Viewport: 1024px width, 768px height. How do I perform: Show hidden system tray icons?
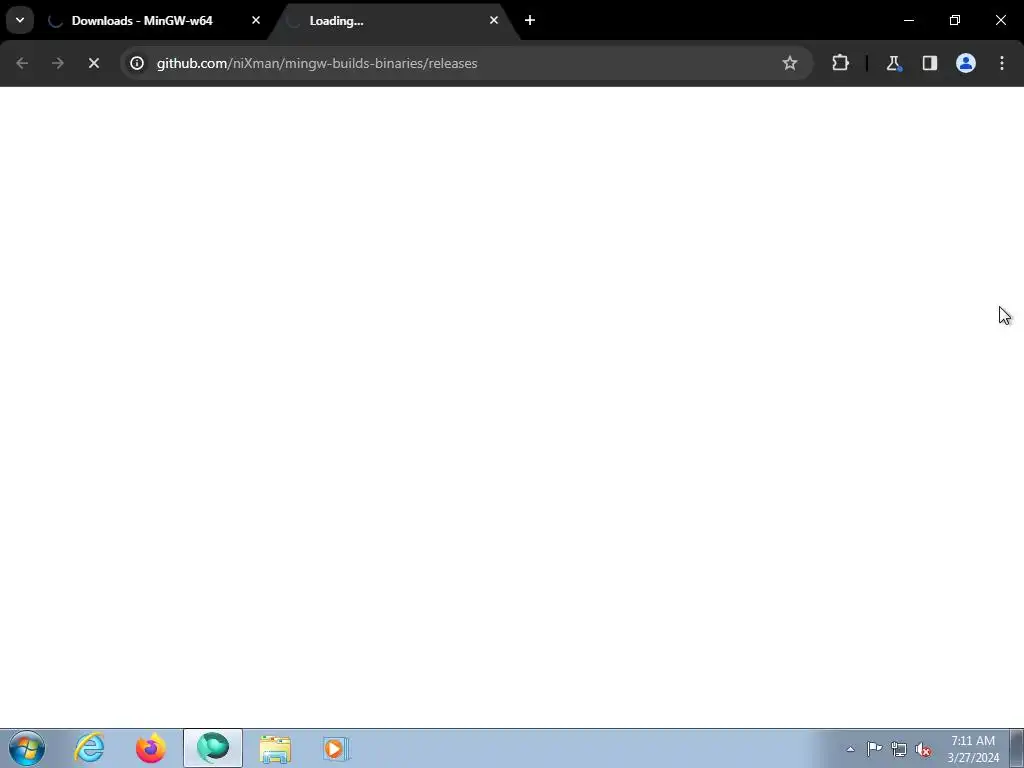[850, 749]
